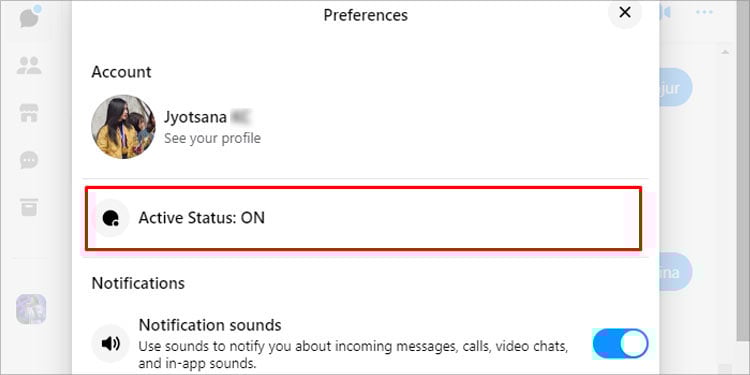This screenshot has width=750, height=375.
Task: Close the Preferences dialog
Action: click(625, 12)
